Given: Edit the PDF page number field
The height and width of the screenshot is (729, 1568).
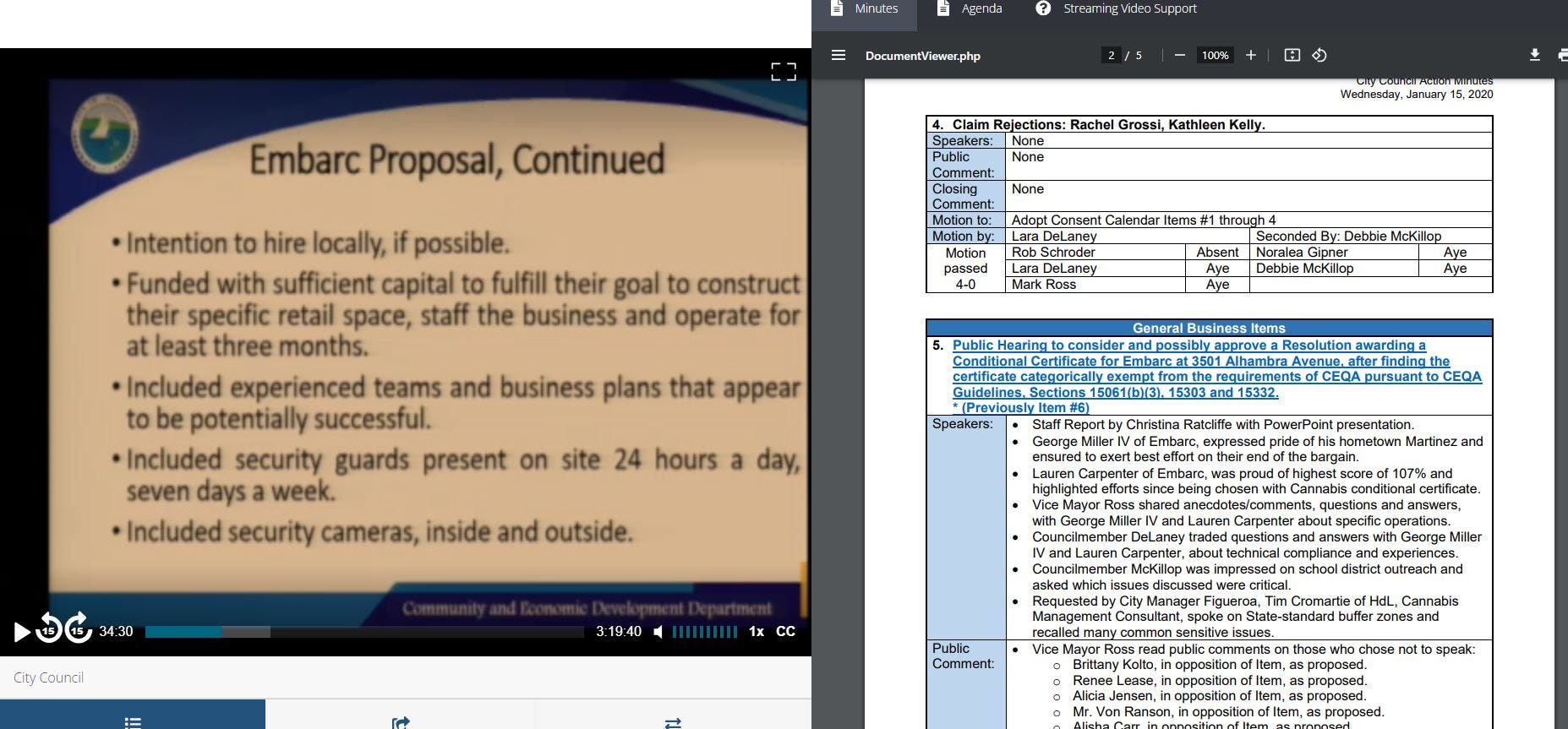Looking at the screenshot, I should [x=1112, y=55].
